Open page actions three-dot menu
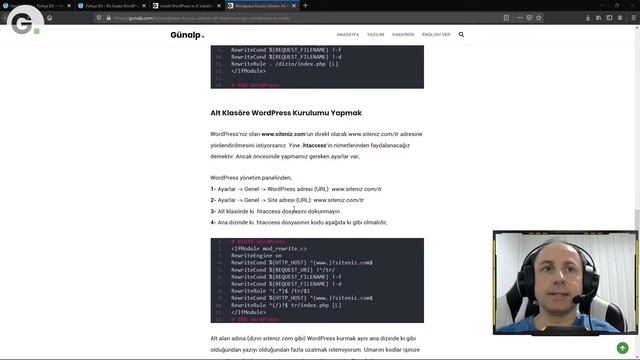 520,18
